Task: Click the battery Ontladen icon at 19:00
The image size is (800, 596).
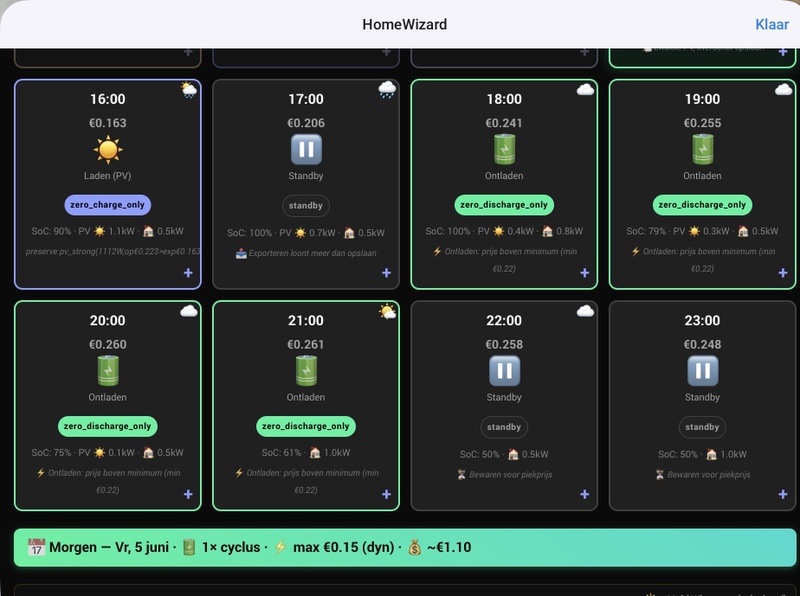Action: point(703,150)
